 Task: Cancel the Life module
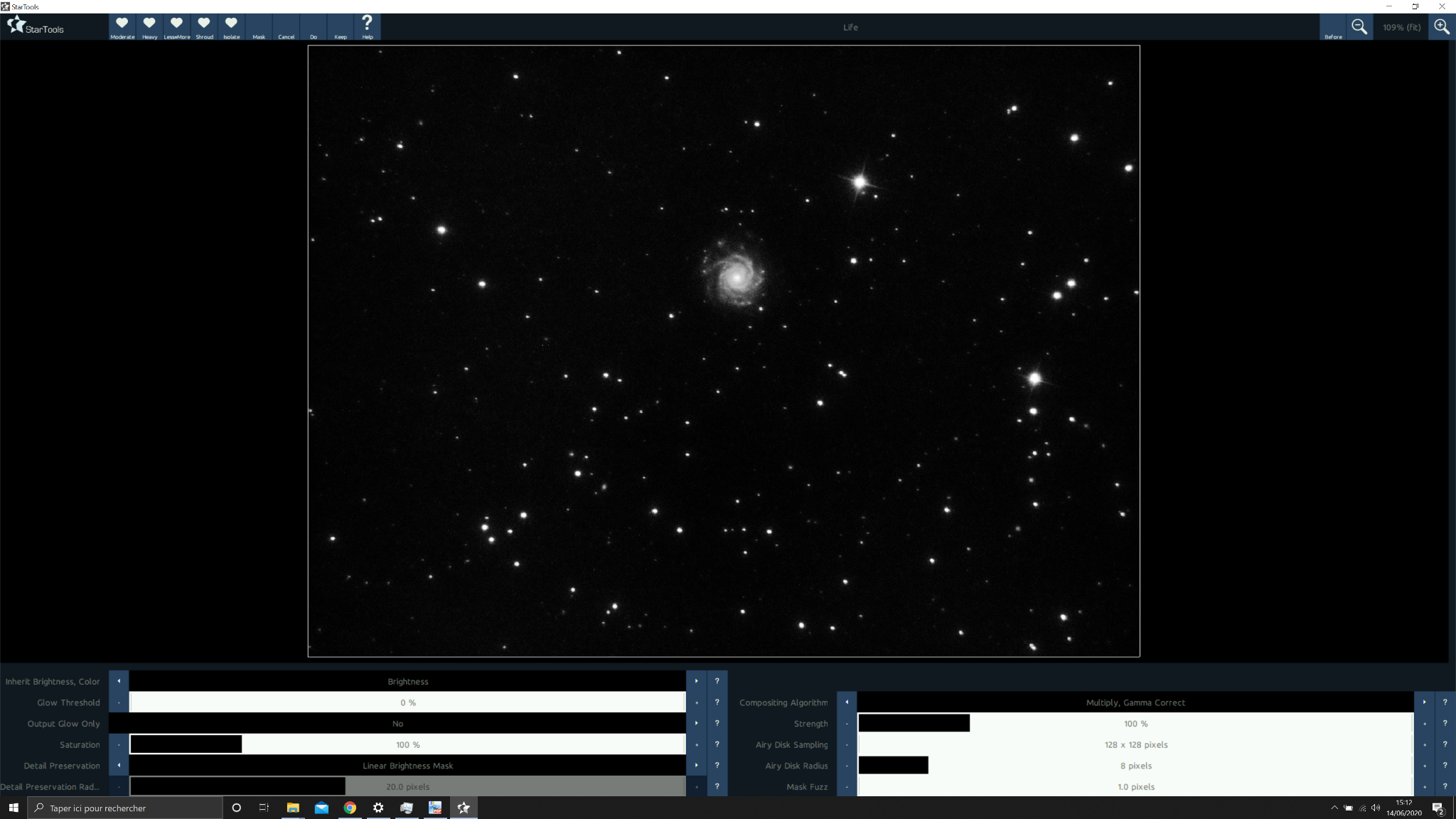[286, 27]
